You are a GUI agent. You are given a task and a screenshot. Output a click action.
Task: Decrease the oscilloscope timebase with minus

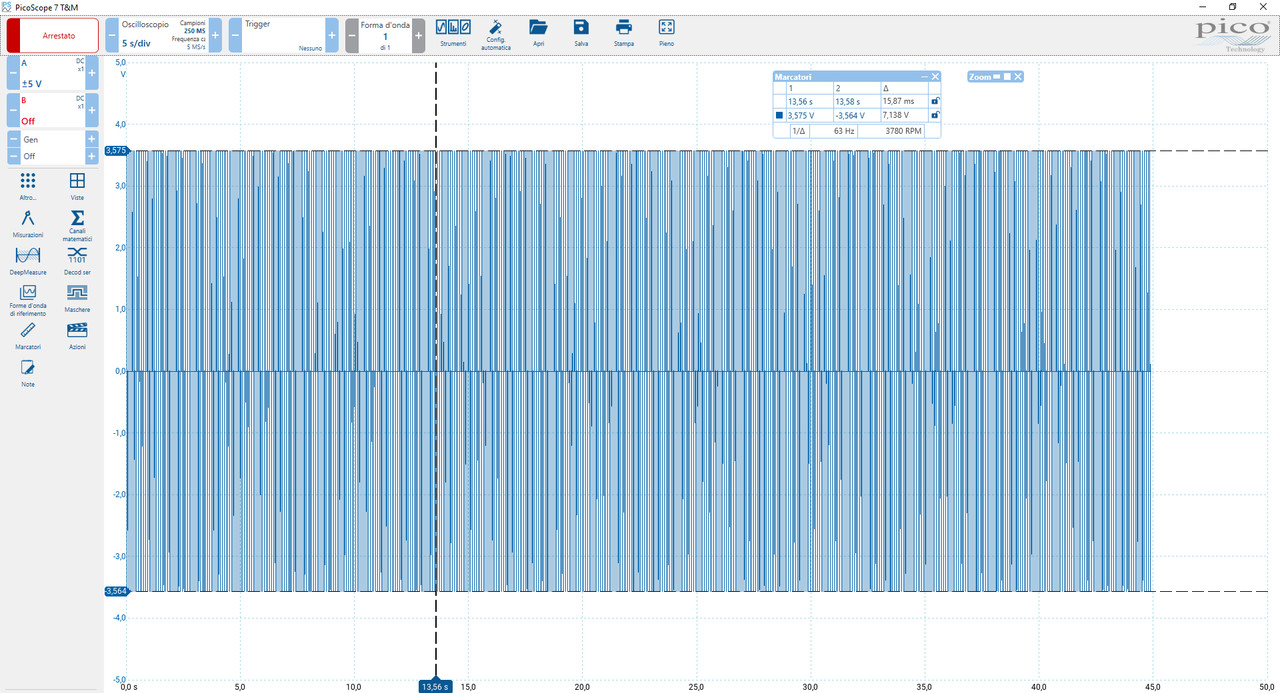click(111, 35)
